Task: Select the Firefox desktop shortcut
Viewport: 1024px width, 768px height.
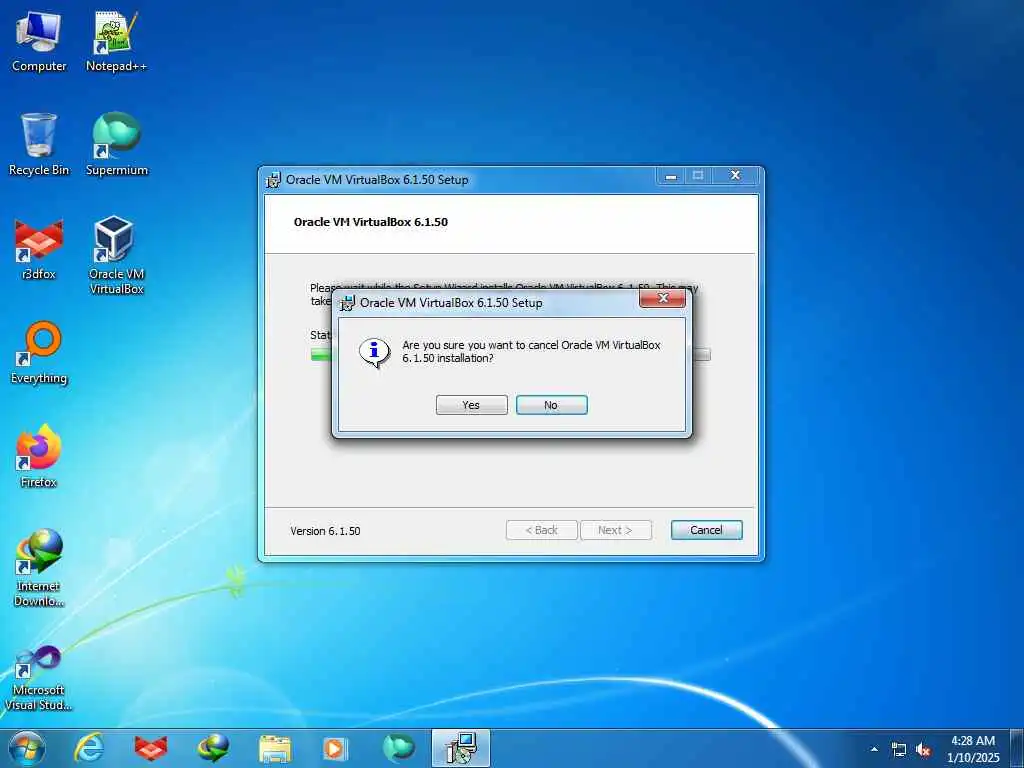Action: [39, 457]
